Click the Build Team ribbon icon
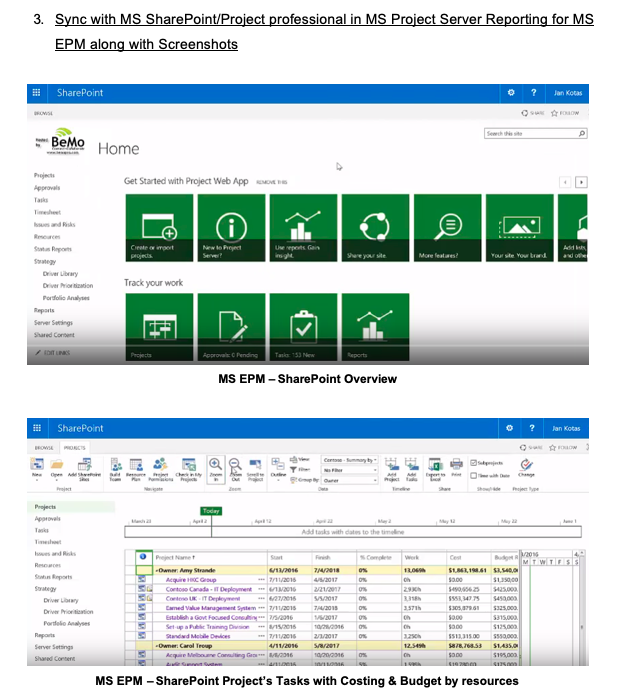The height and width of the screenshot is (693, 625). tap(115, 469)
